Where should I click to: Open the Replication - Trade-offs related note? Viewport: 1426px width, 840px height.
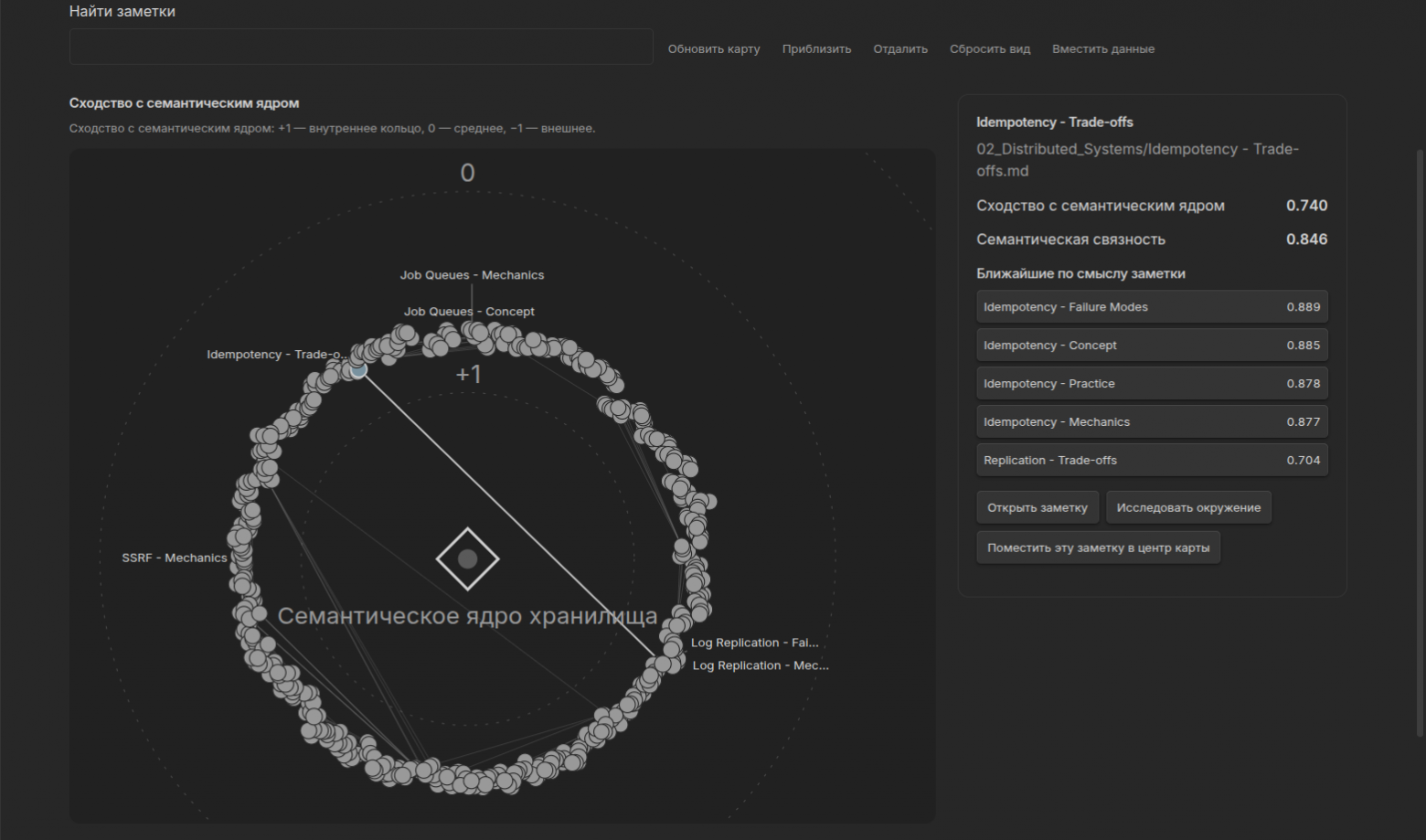(x=1152, y=461)
